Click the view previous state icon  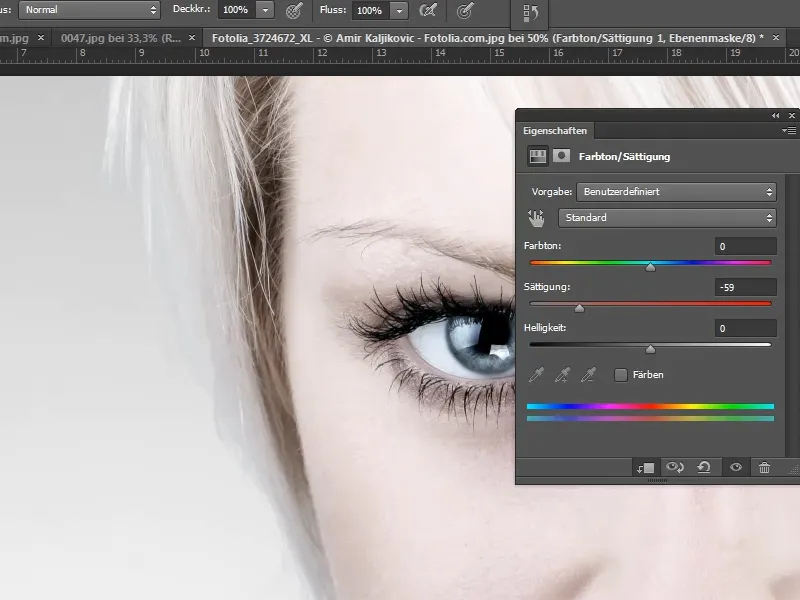pyautogui.click(x=675, y=467)
